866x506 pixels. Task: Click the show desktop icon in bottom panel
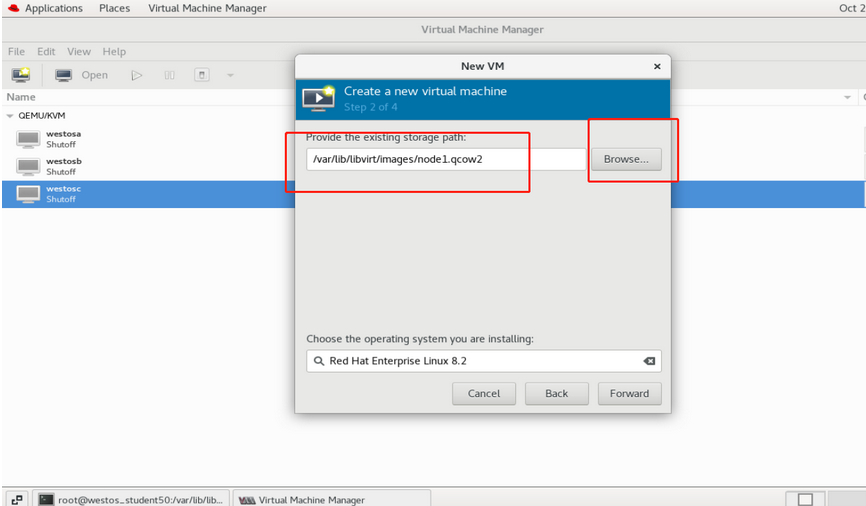[x=17, y=499]
